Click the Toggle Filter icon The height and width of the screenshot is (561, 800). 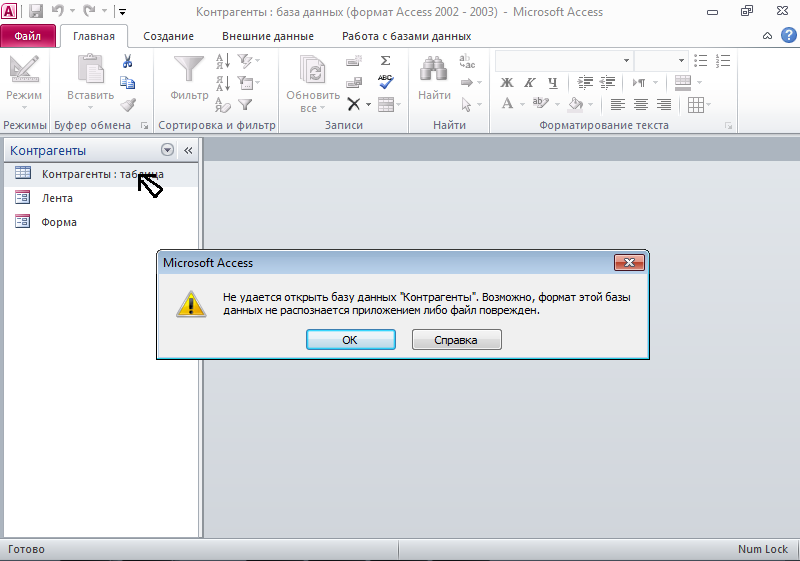(245, 105)
